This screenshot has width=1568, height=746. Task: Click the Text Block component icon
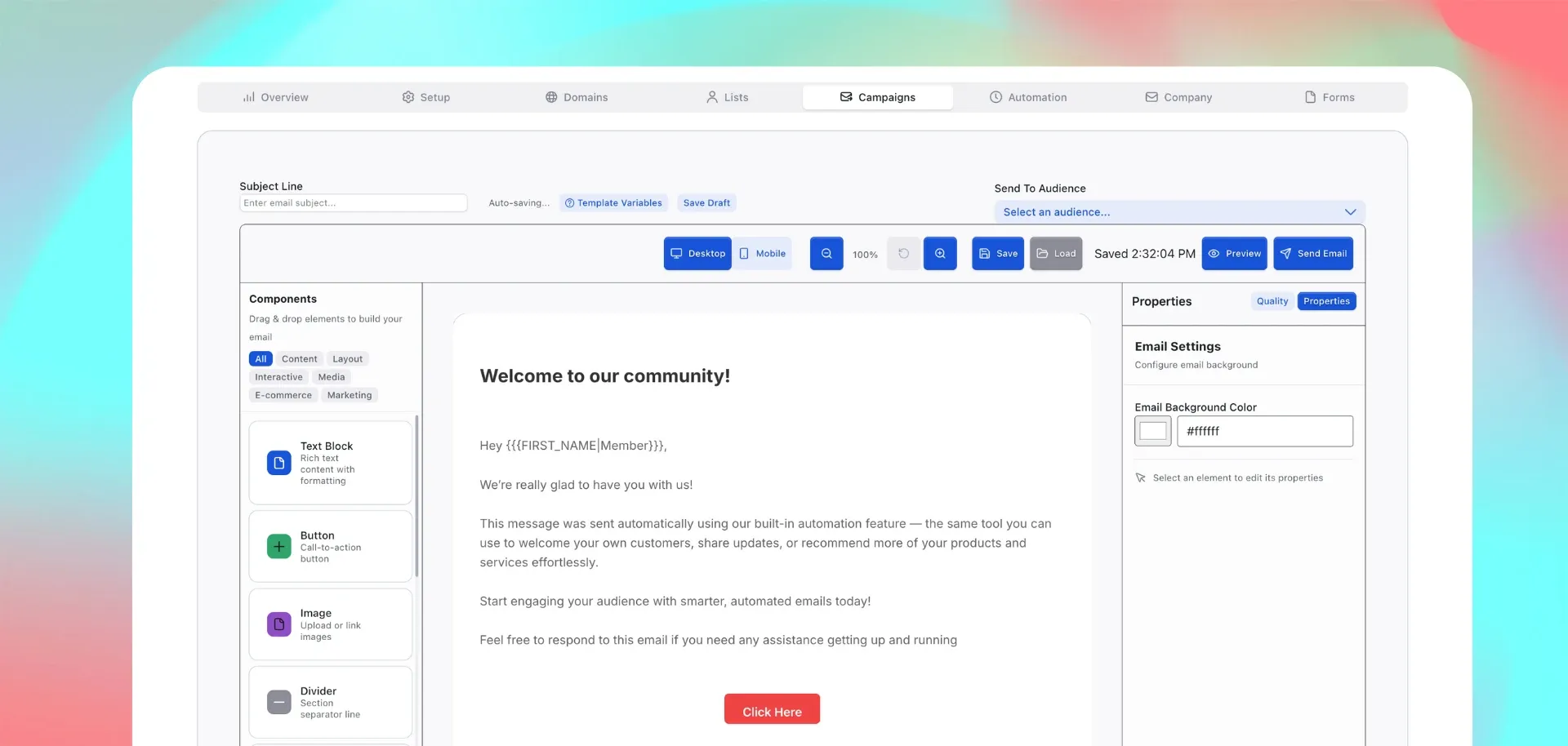click(279, 463)
